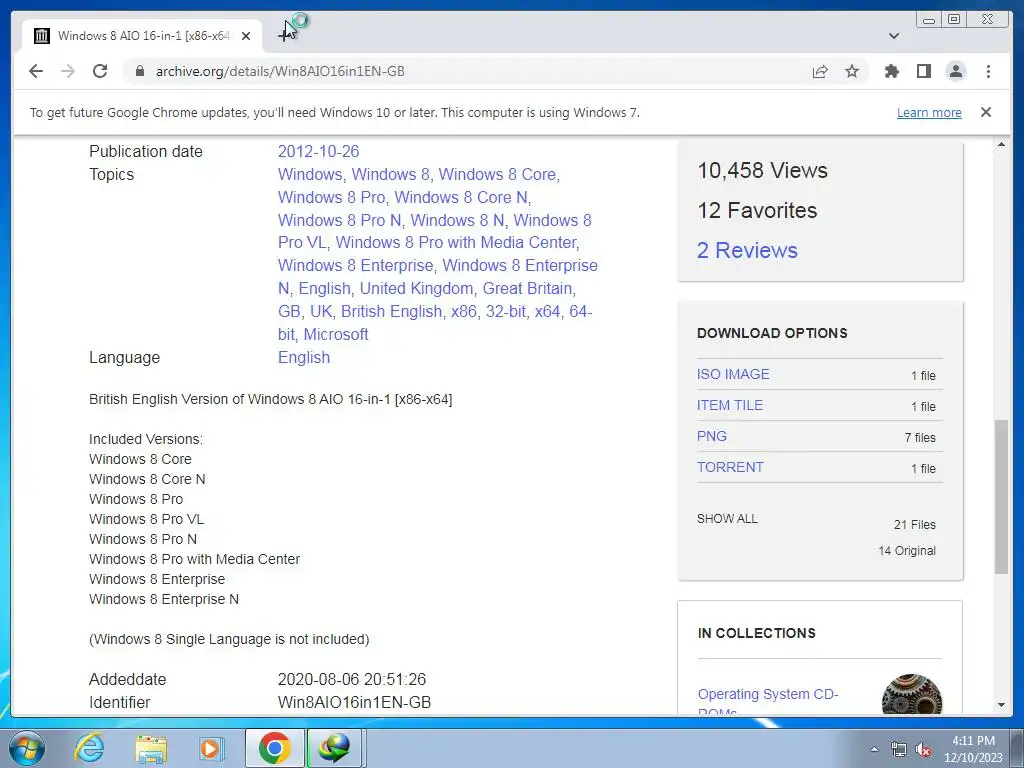The height and width of the screenshot is (768, 1024).
Task: Open the English language link
Action: click(304, 357)
